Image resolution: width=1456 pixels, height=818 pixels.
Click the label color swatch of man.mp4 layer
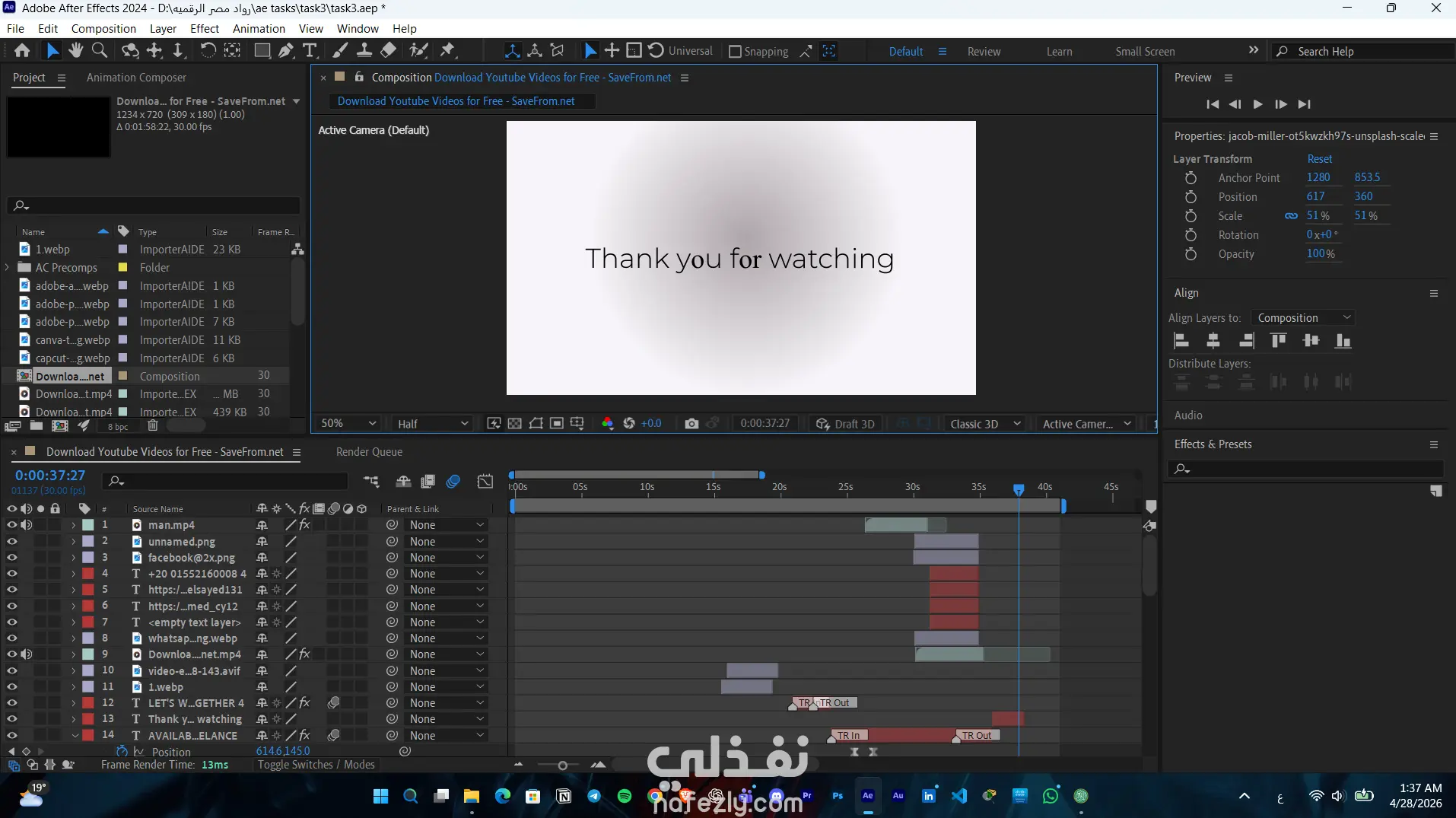click(x=88, y=525)
